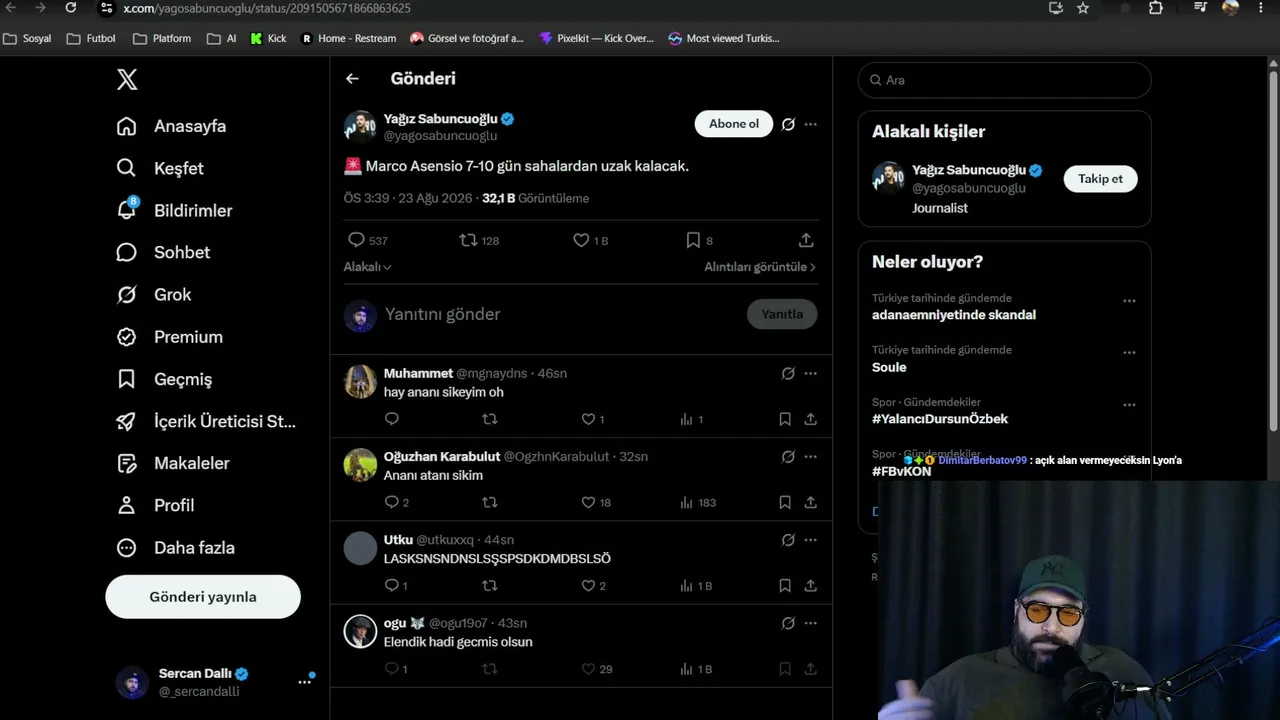Open Platform bookmarks folder

pyautogui.click(x=162, y=38)
